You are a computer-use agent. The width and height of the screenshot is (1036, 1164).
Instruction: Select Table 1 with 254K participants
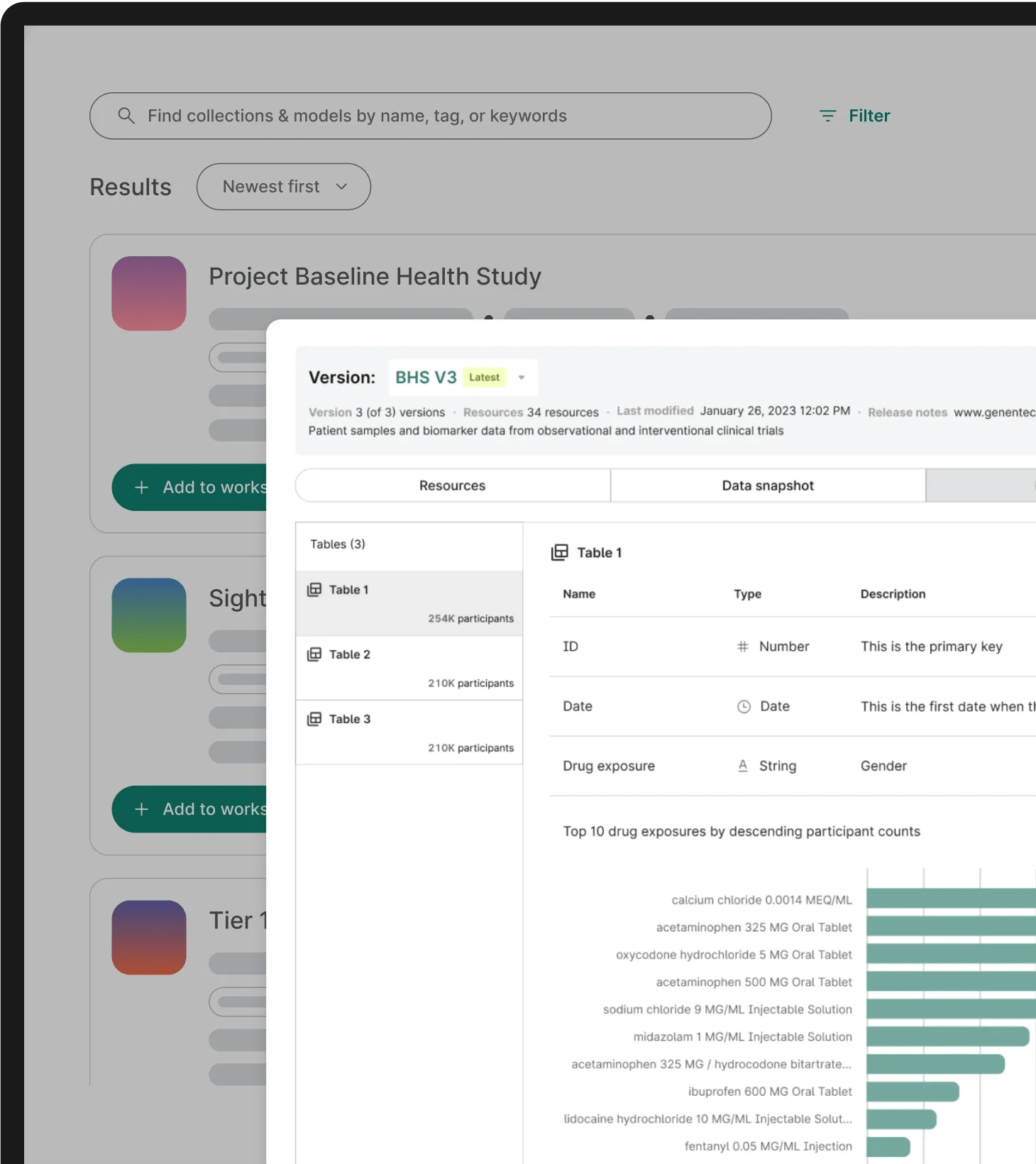click(409, 603)
